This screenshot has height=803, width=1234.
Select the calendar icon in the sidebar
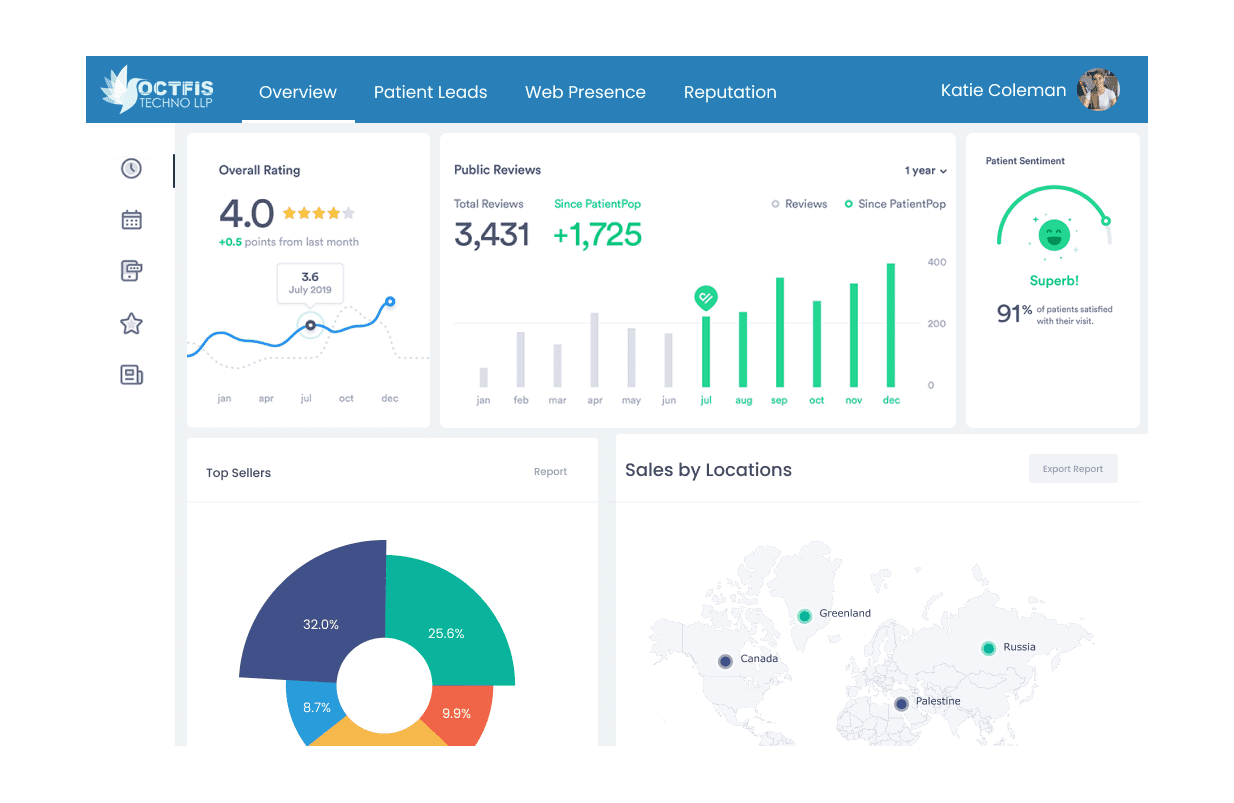(x=131, y=219)
